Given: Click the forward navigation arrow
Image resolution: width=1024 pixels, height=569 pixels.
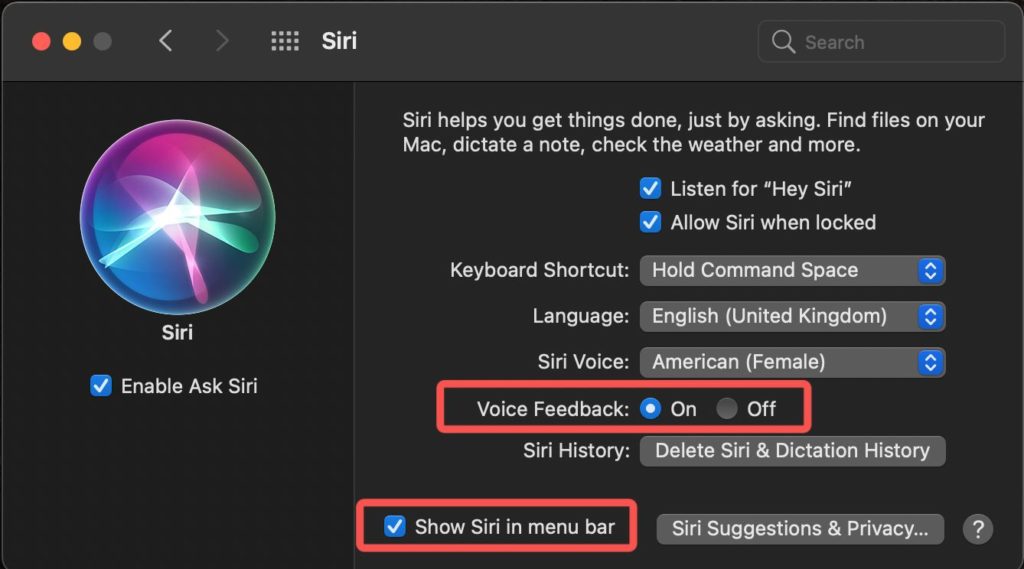Looking at the screenshot, I should [223, 41].
